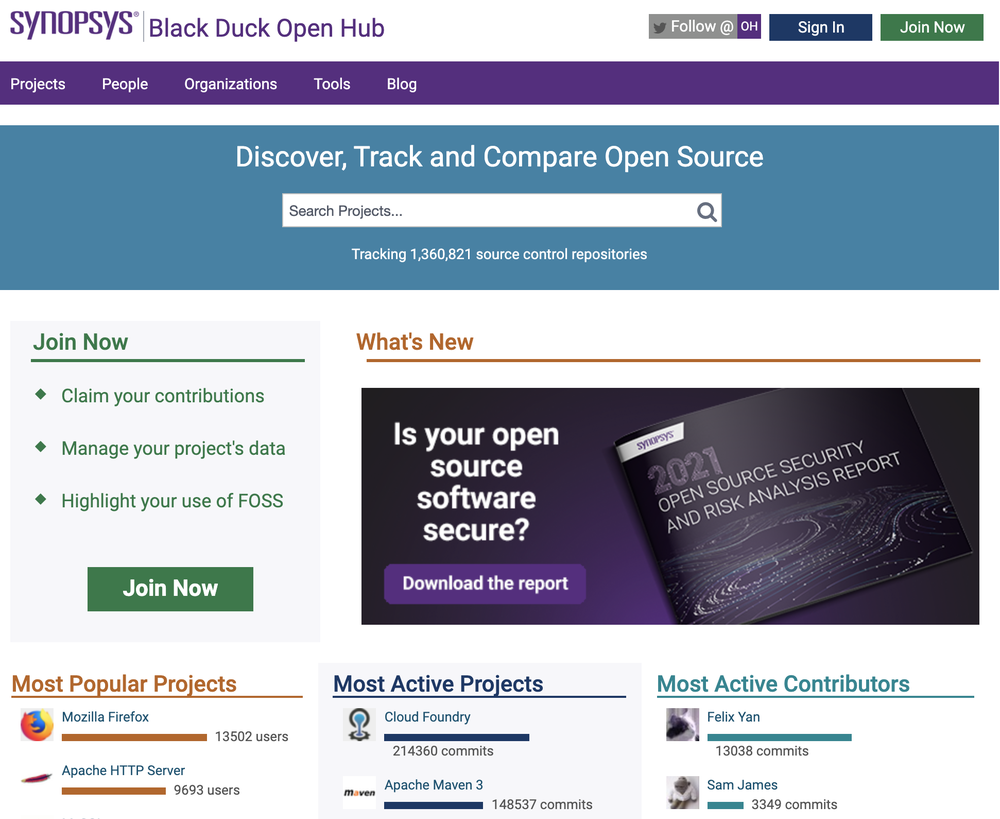
Task: Click the tracking repositories count text
Action: click(499, 255)
